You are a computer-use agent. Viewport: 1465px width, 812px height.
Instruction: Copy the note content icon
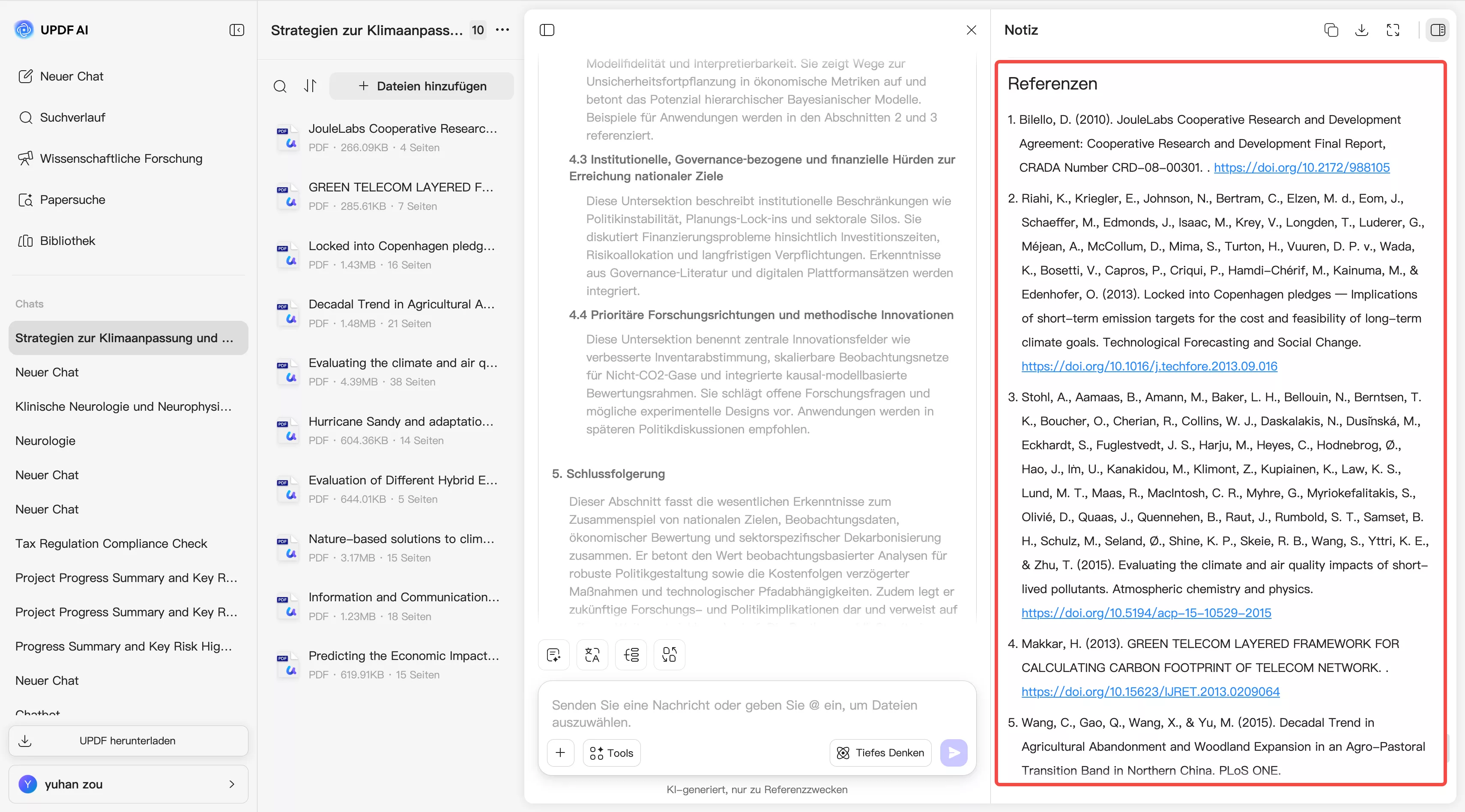1331,30
